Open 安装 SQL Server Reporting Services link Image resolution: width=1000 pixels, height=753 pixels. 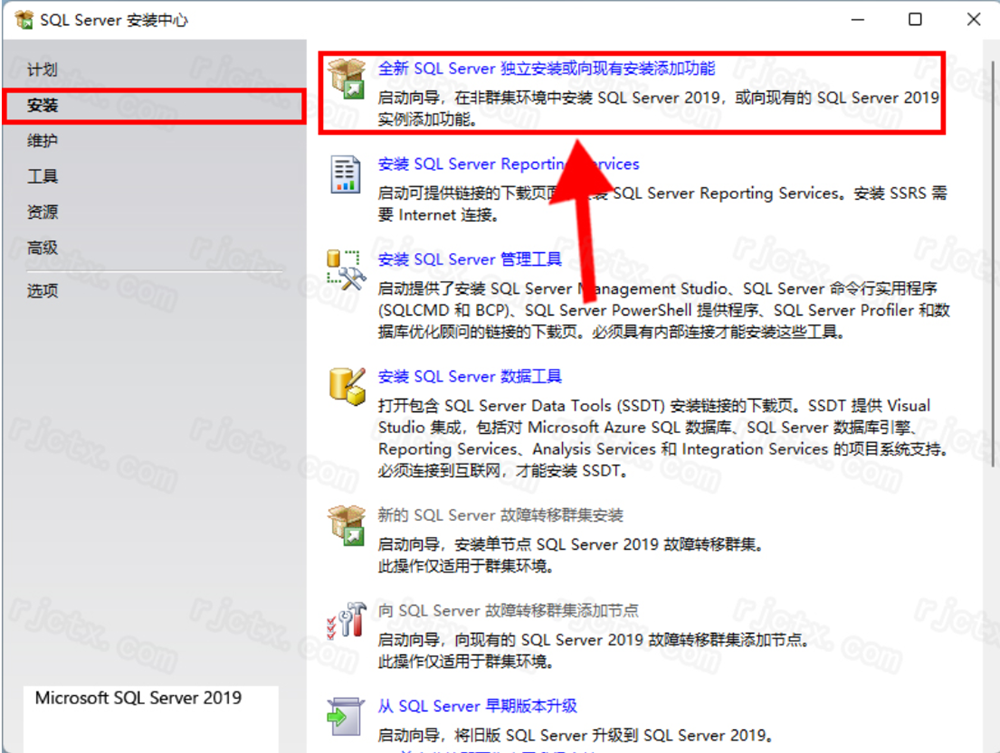click(x=508, y=164)
